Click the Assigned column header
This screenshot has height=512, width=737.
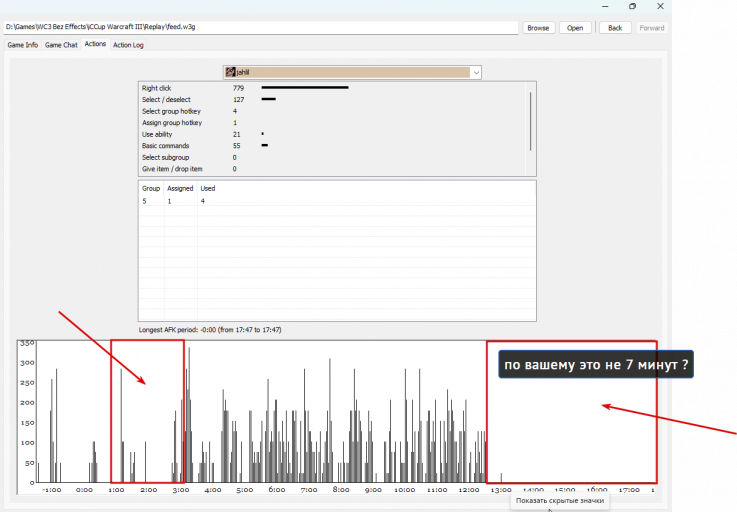(180, 188)
